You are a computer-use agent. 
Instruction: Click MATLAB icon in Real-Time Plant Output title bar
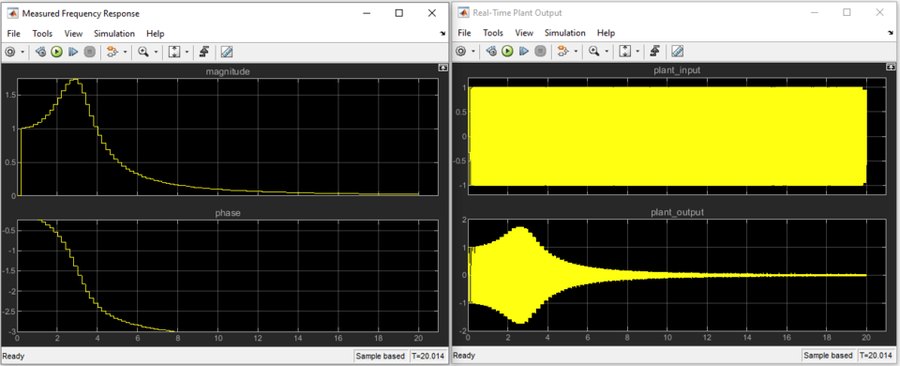462,13
